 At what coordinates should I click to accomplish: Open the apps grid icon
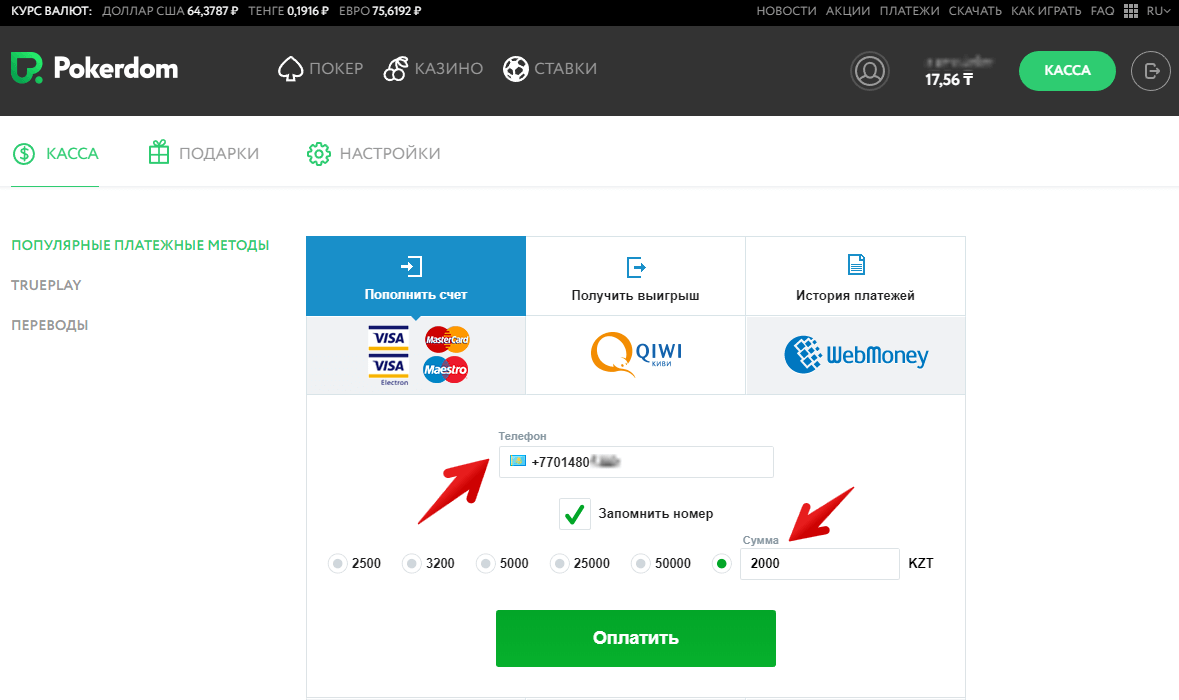[1131, 11]
